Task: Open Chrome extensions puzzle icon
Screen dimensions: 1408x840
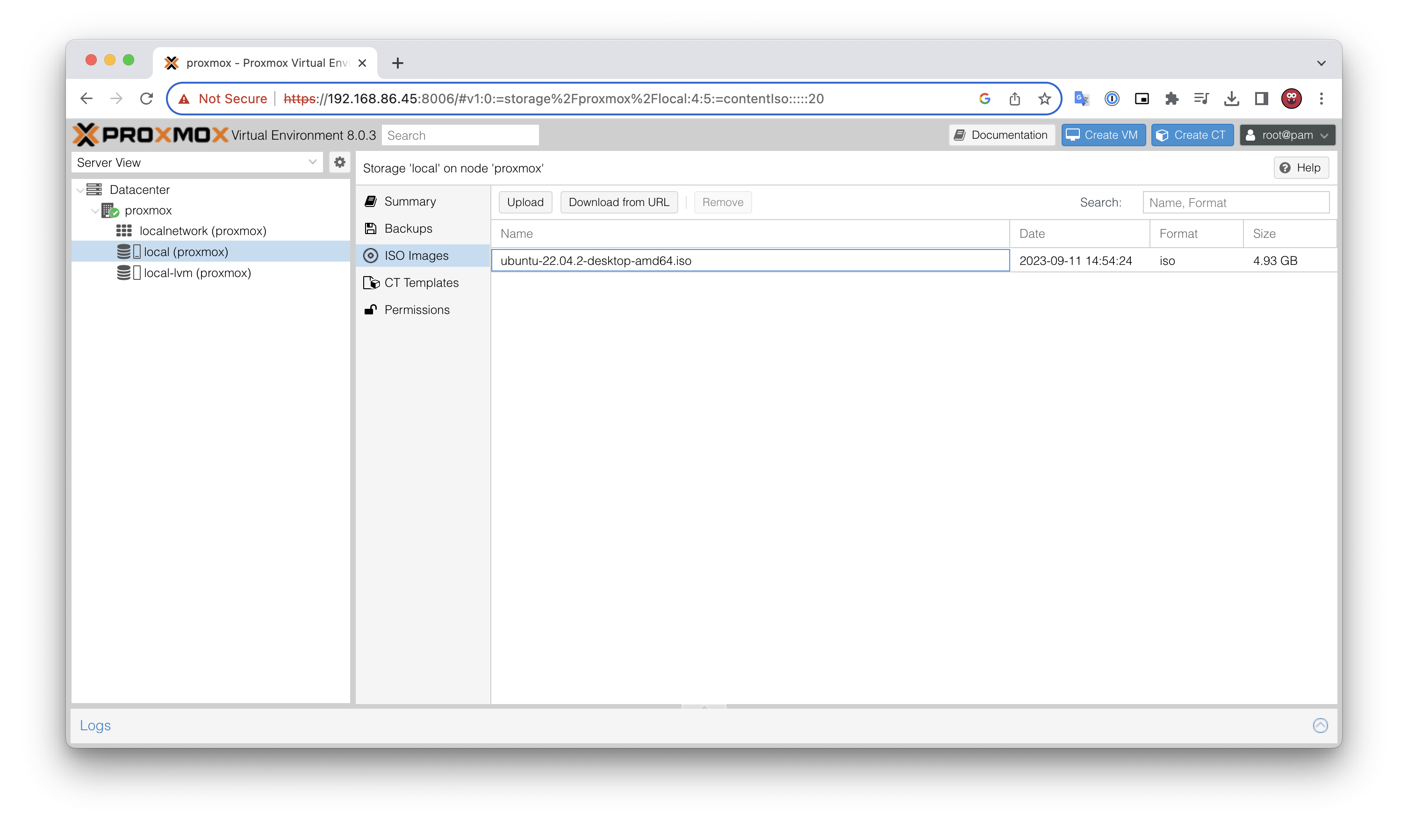Action: 1171,99
